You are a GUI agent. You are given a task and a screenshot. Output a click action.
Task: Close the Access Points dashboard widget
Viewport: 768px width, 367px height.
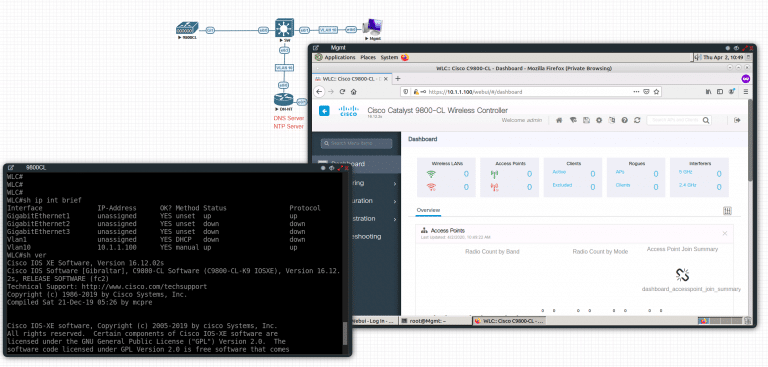pyautogui.click(x=725, y=233)
